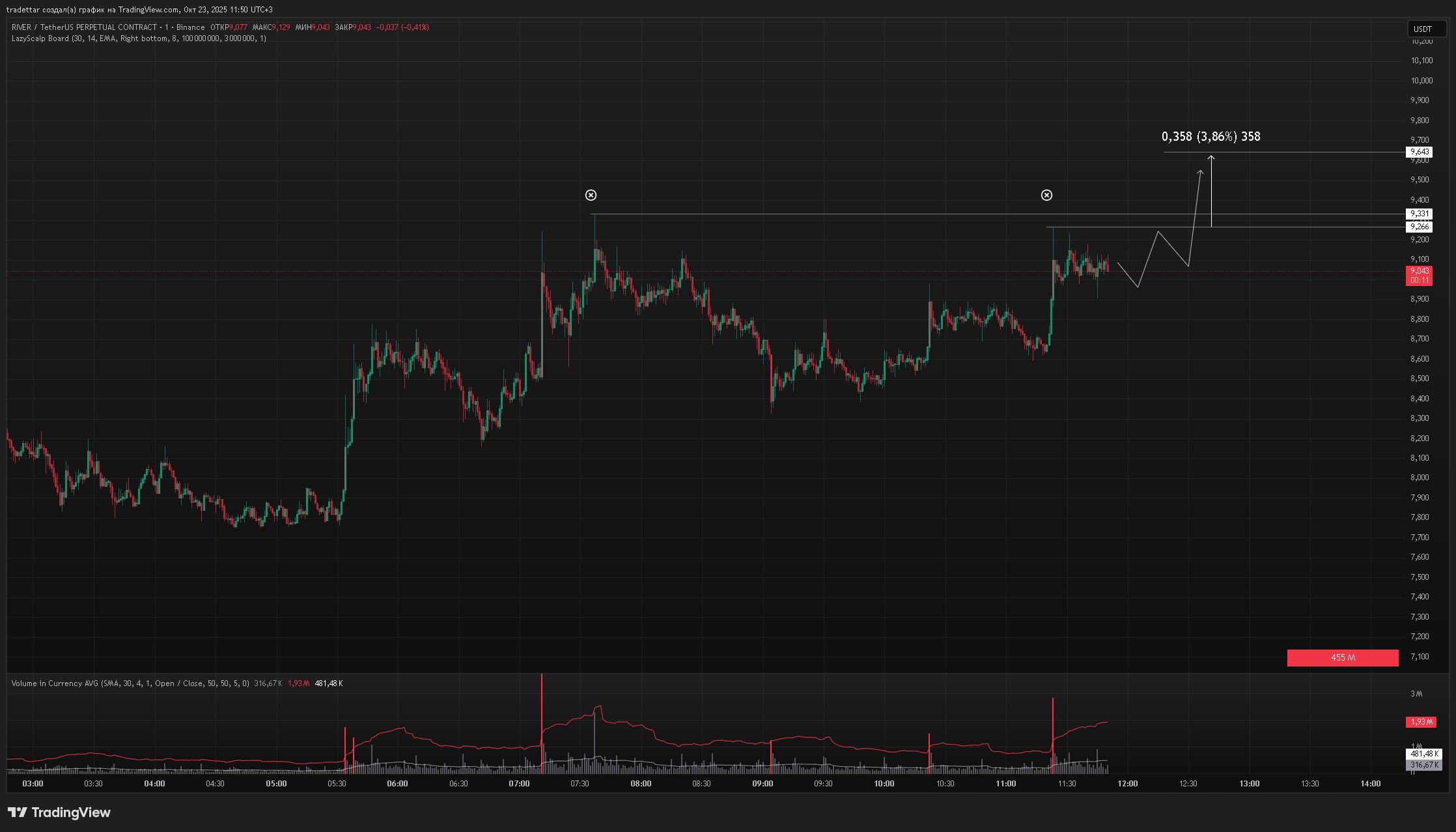Viewport: 1456px width, 832px height.
Task: Click the TradingView logo icon
Action: coord(18,812)
